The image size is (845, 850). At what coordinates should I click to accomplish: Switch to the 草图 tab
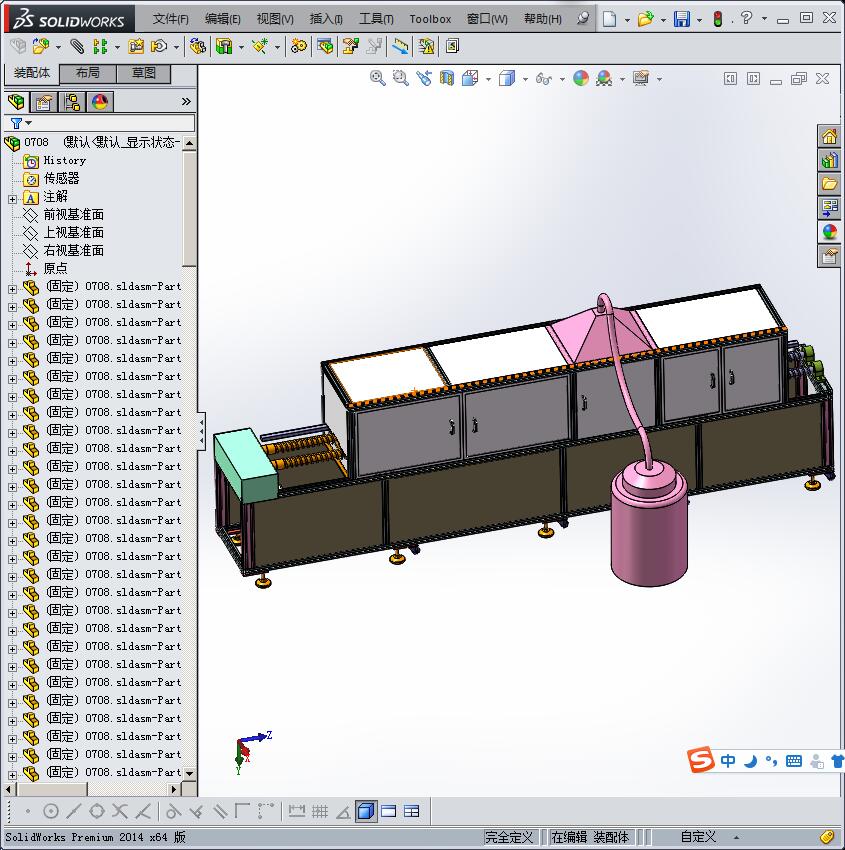[144, 73]
